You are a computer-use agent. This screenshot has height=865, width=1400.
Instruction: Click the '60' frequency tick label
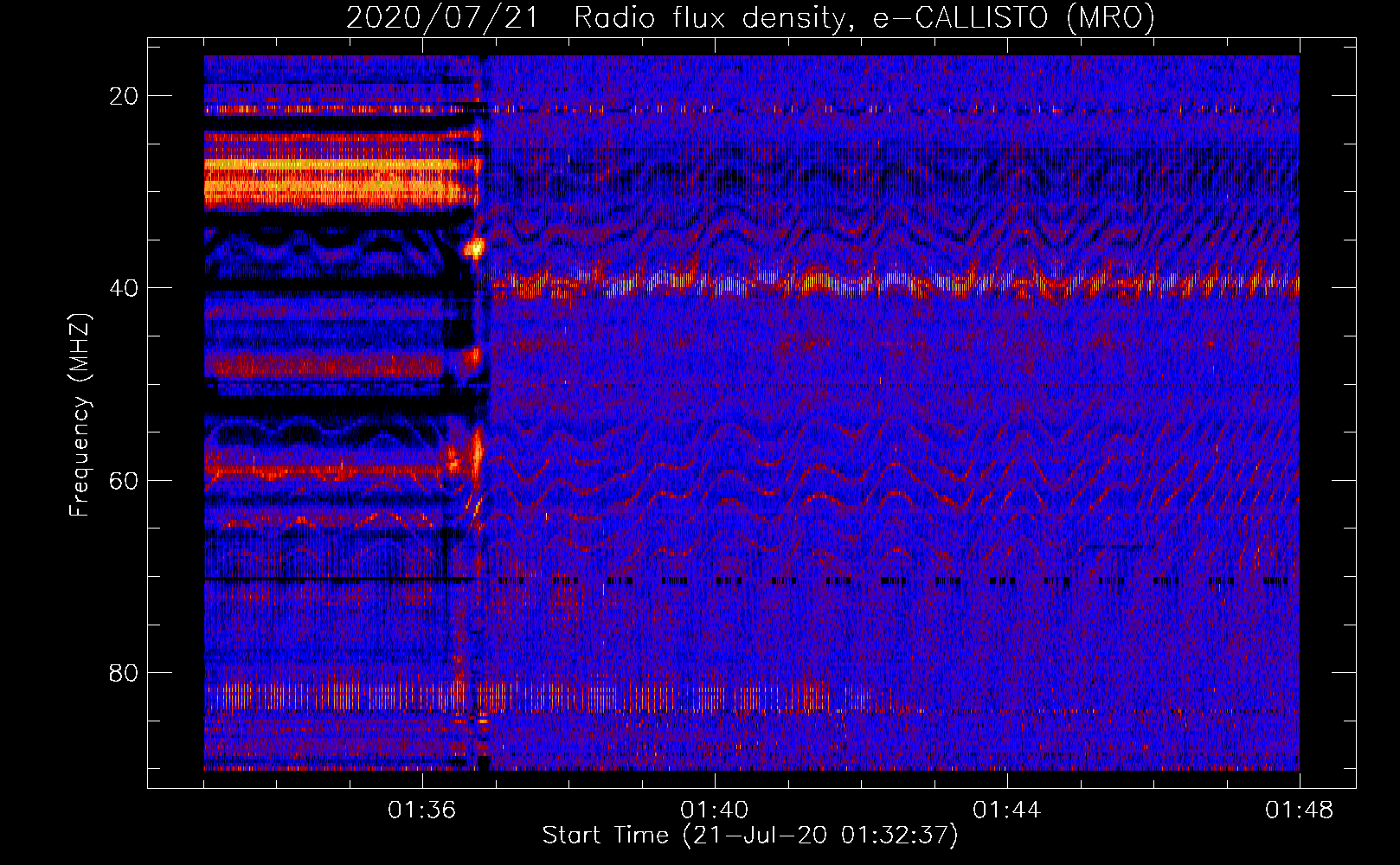point(124,480)
